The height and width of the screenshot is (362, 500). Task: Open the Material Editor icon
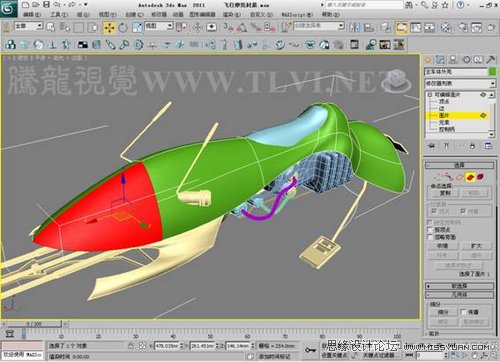[446, 27]
